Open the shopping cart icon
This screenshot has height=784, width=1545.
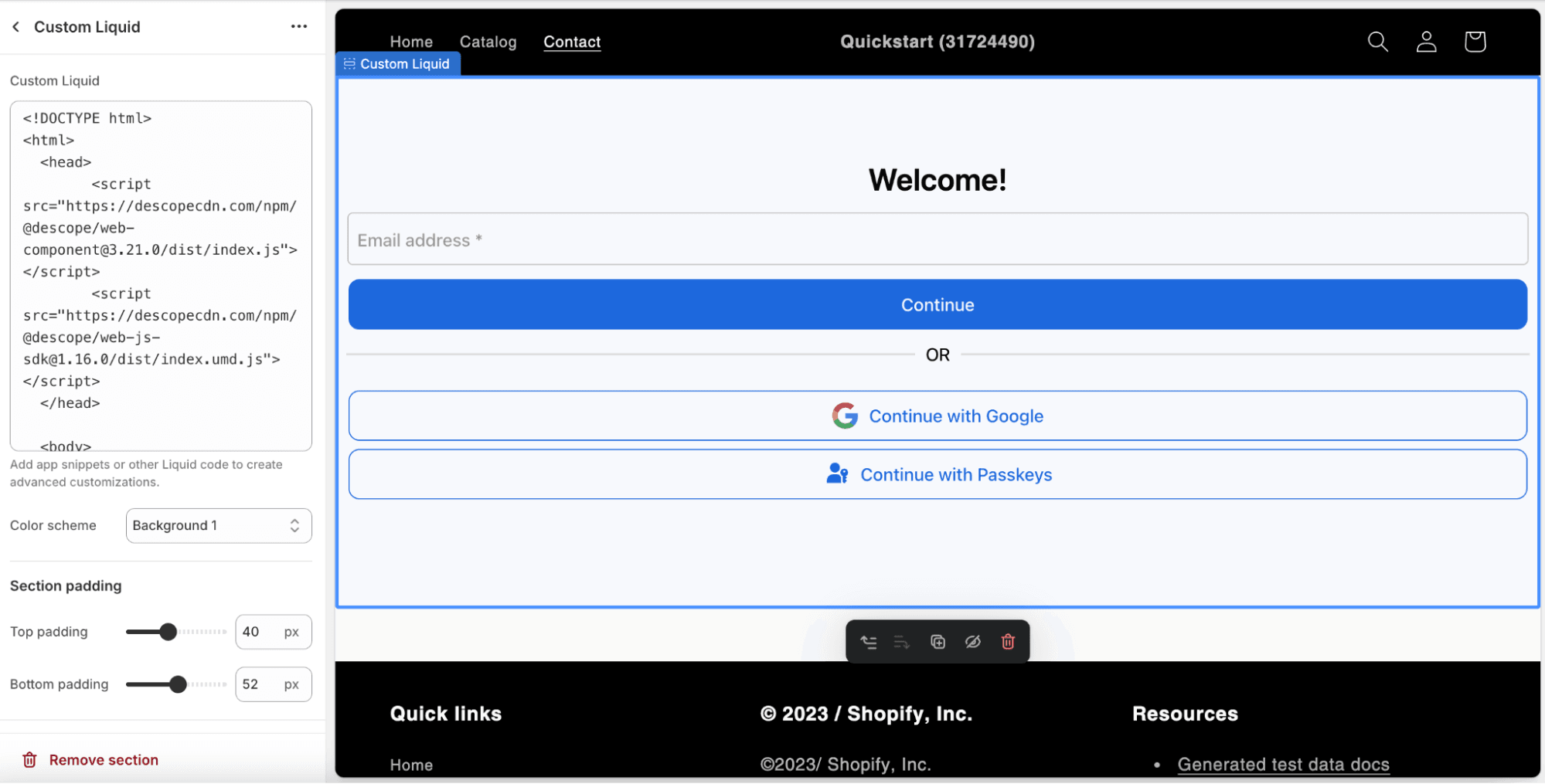1474,42
